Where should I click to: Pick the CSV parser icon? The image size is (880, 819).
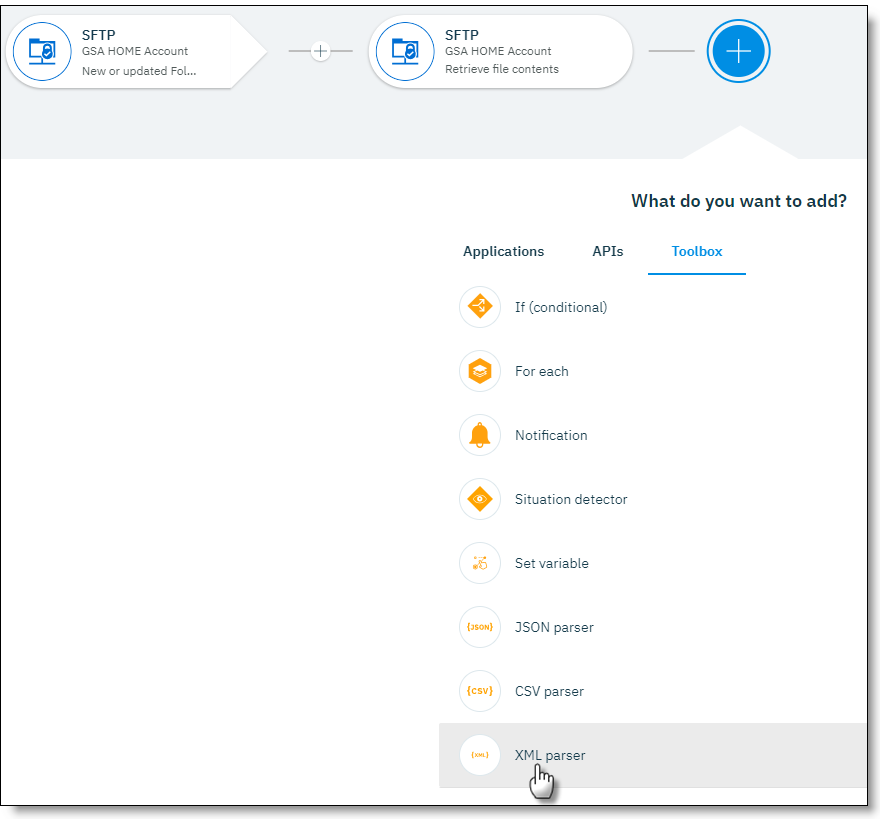pyautogui.click(x=480, y=691)
